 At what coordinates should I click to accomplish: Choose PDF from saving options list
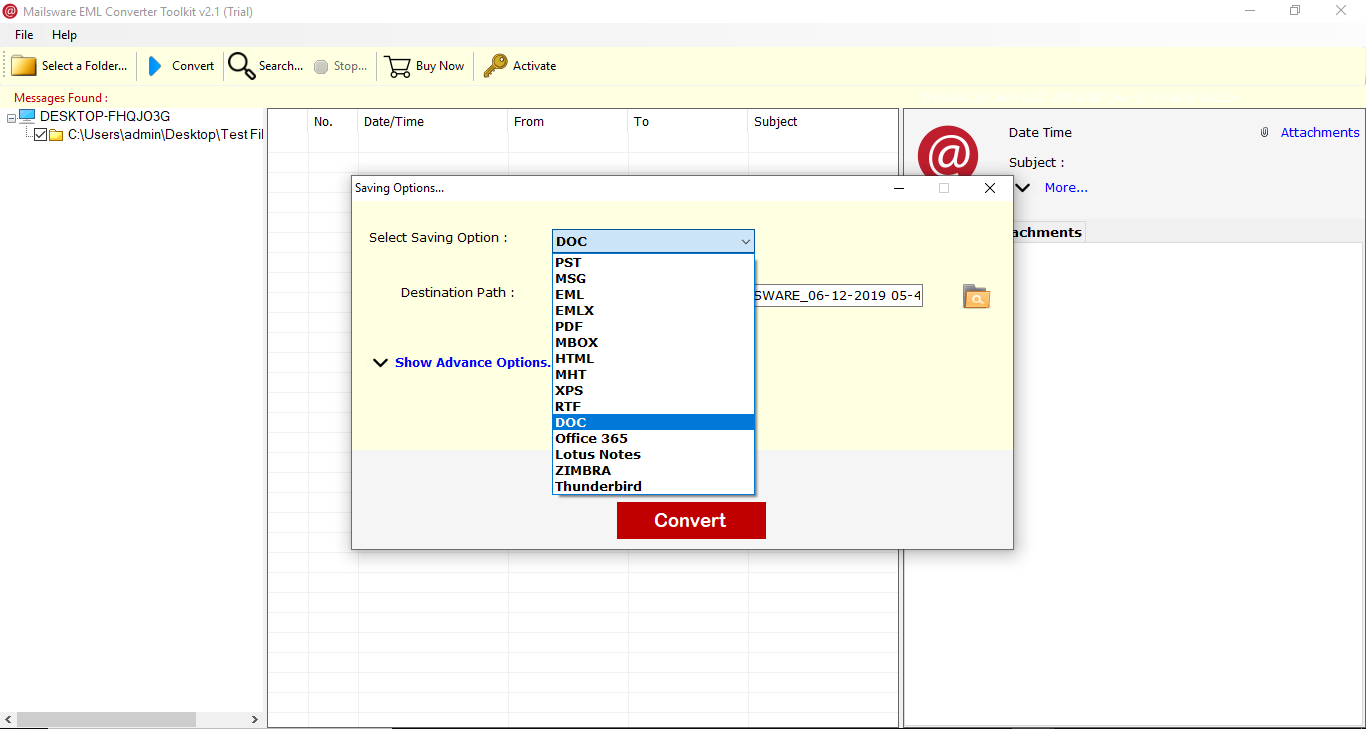click(x=653, y=327)
